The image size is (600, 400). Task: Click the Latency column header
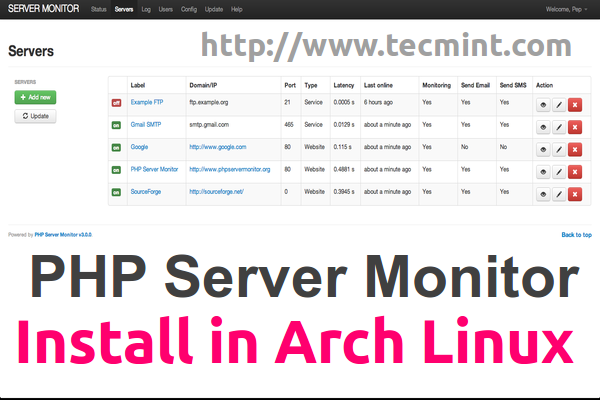pos(344,85)
